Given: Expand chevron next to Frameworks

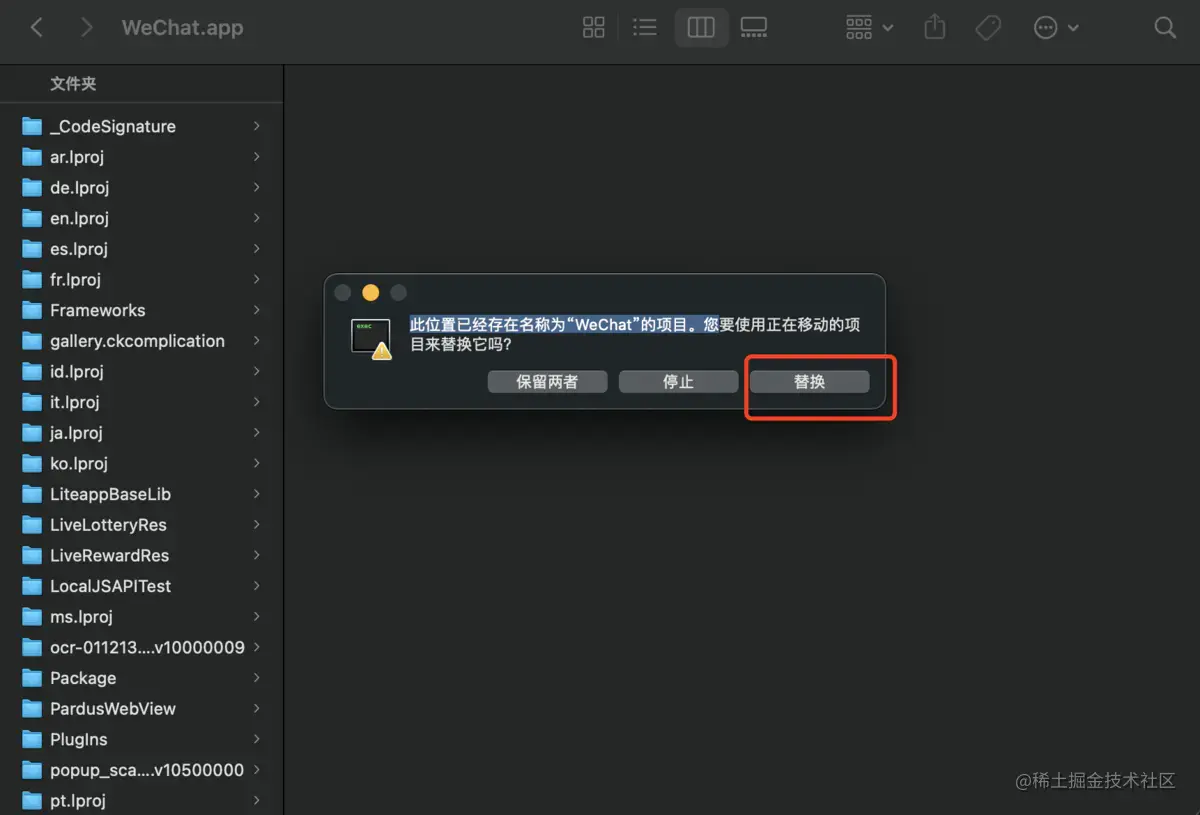Looking at the screenshot, I should [257, 310].
